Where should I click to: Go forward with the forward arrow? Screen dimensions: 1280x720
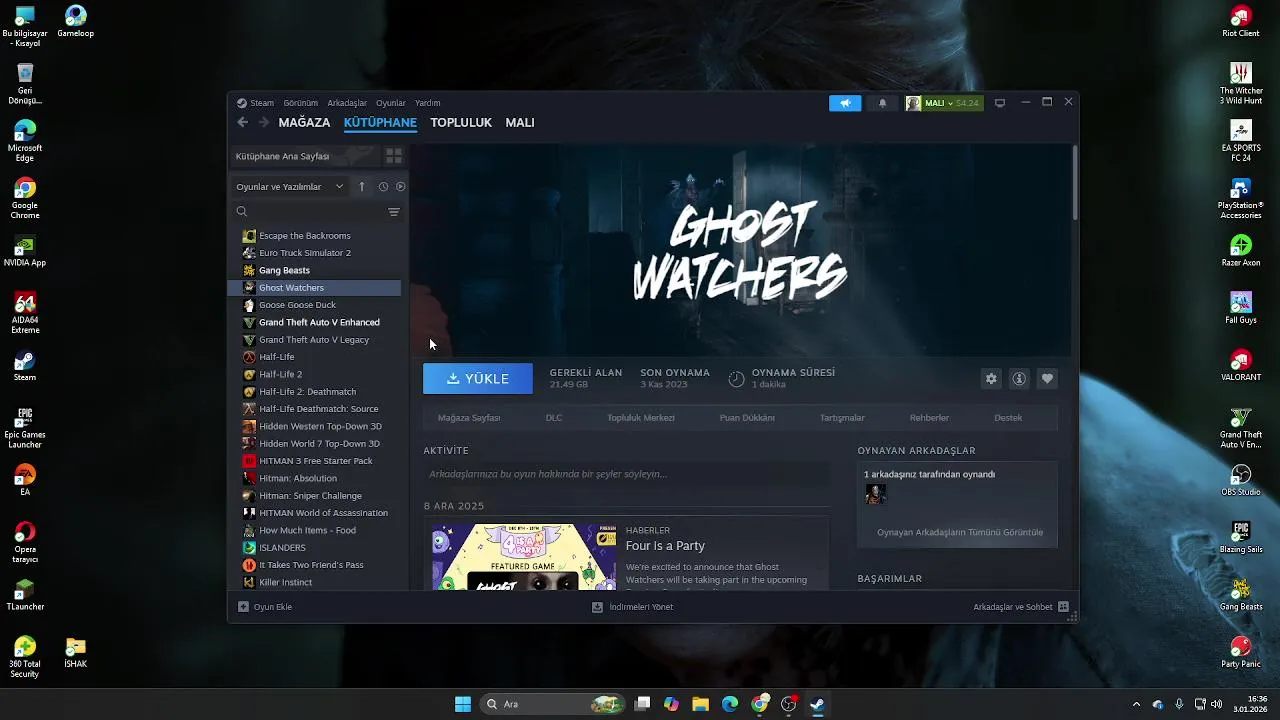pos(264,122)
